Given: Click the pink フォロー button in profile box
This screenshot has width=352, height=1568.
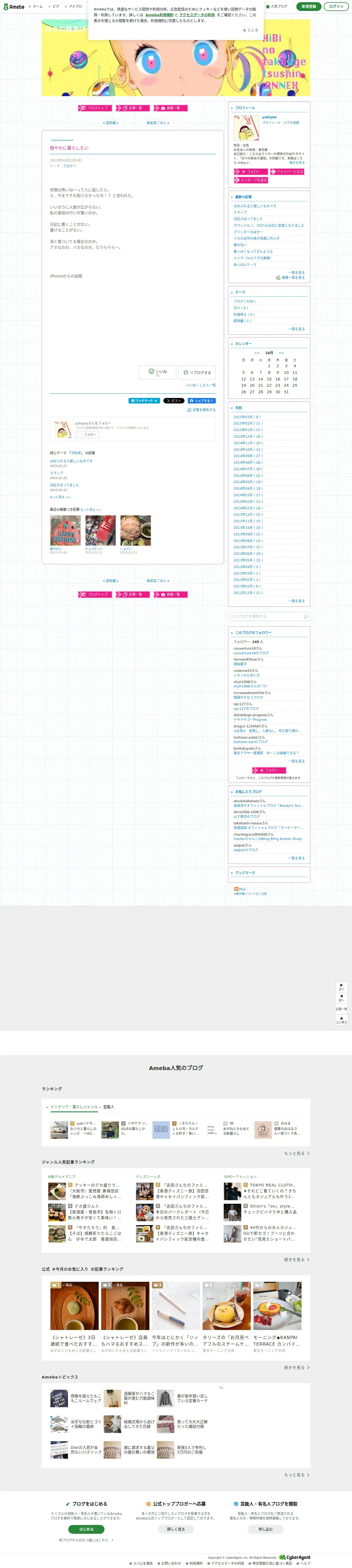Looking at the screenshot, I should pos(250,172).
